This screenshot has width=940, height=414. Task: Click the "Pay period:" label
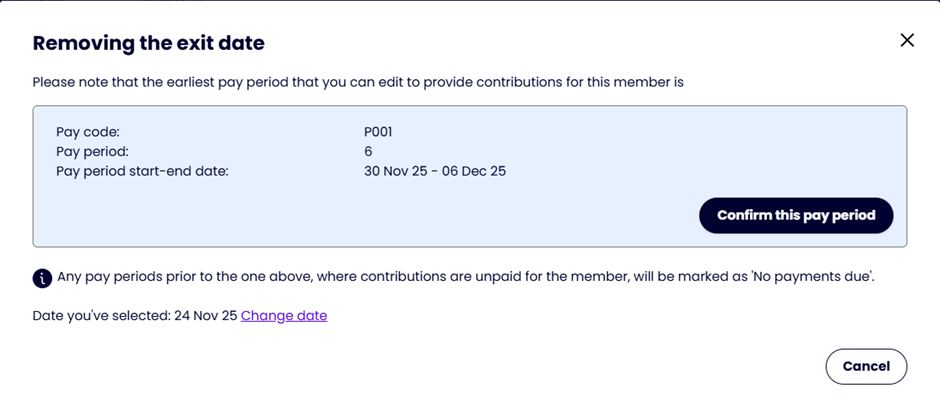tap(94, 151)
